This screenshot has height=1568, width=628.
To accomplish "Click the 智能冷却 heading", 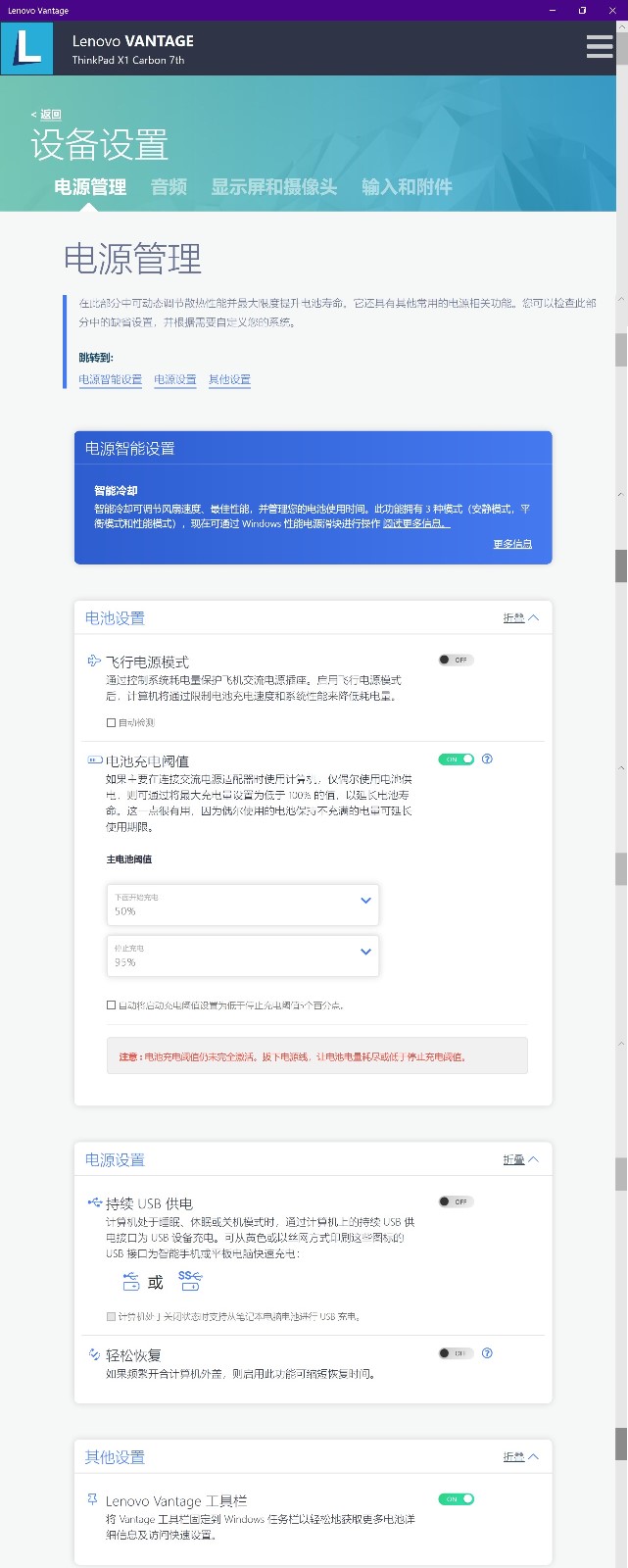I will [x=116, y=491].
